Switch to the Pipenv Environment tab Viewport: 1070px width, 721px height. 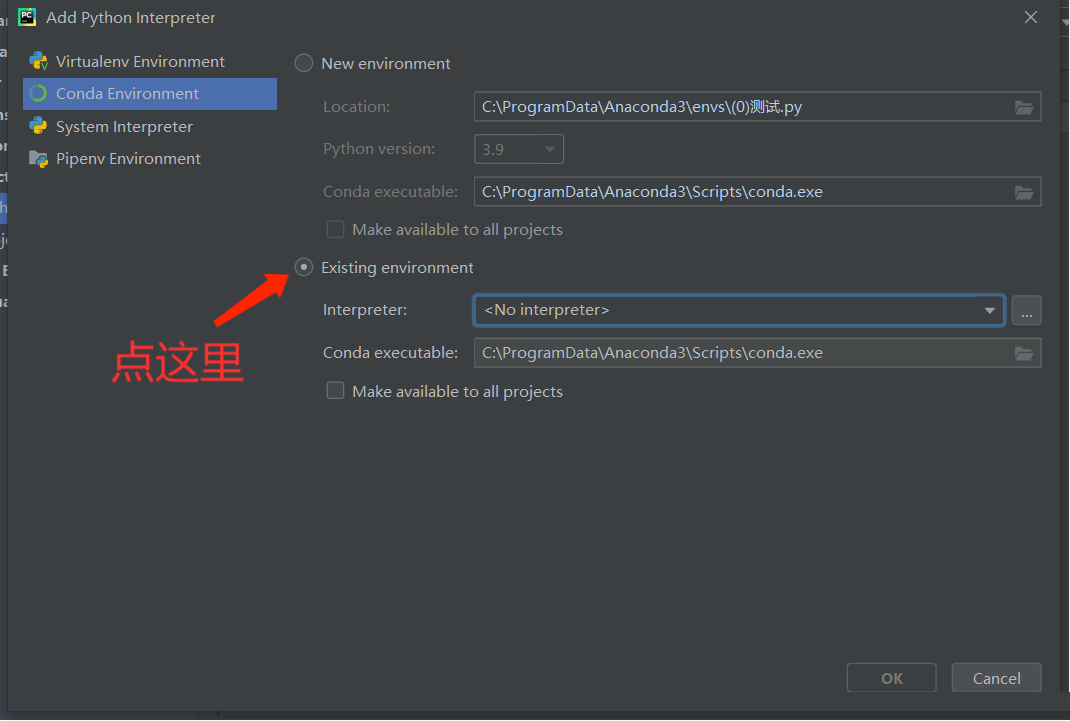(128, 158)
